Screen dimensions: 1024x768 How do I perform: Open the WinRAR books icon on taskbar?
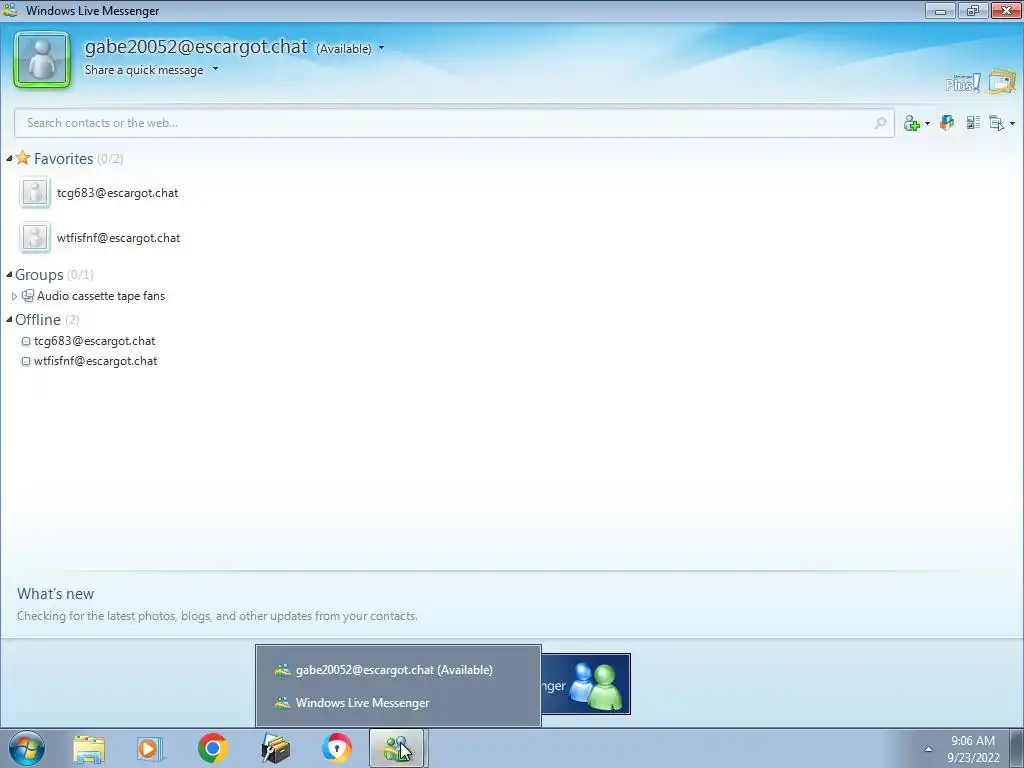point(275,748)
